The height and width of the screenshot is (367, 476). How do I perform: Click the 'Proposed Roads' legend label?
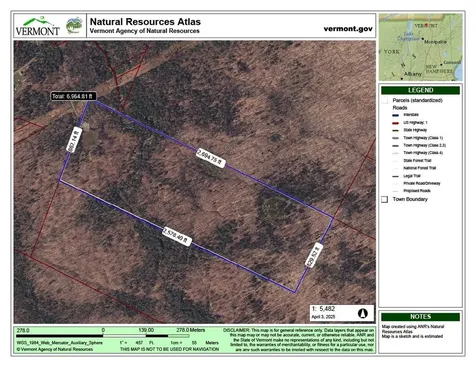(417, 191)
